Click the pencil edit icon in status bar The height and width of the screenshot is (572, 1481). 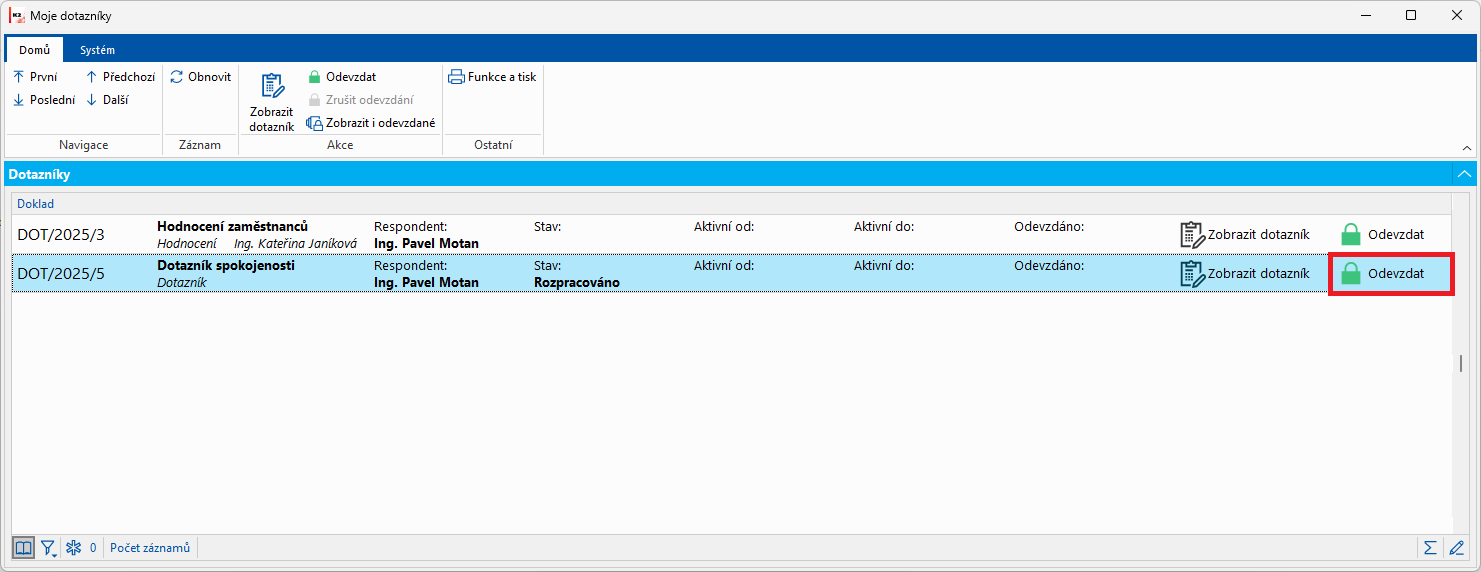pos(1457,548)
